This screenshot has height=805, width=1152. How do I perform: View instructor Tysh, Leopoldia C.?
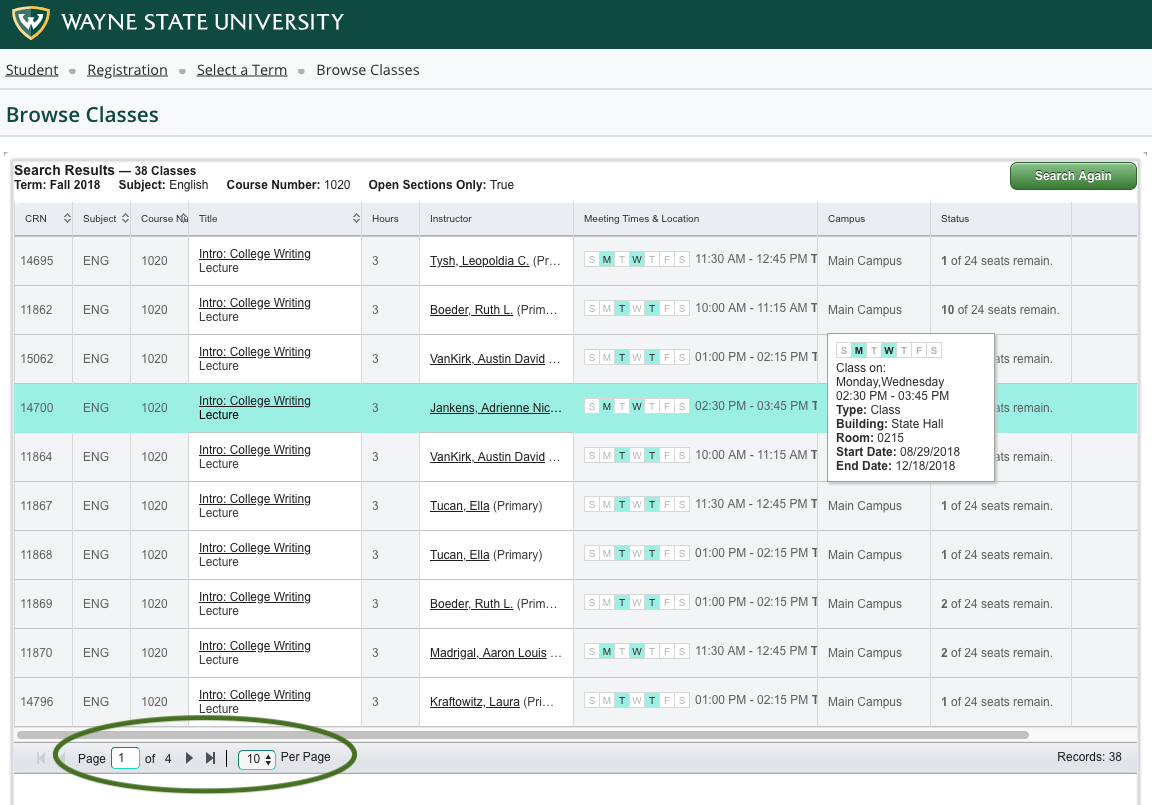point(479,261)
